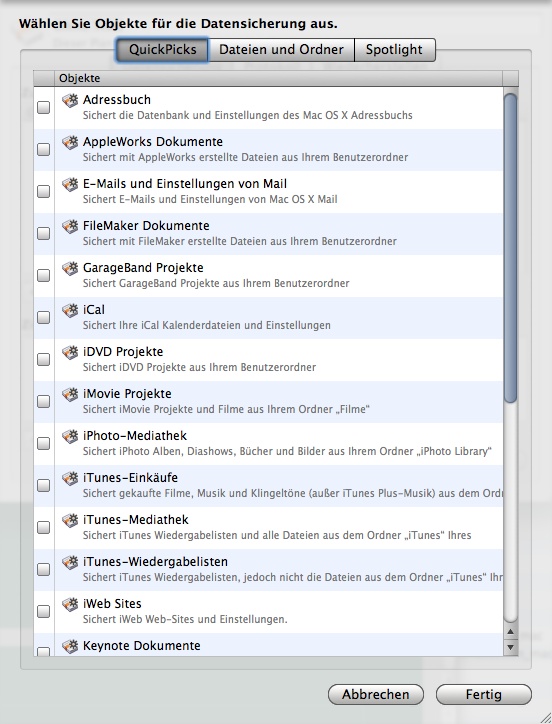Click the iMovie description mentioning Ordner „Filme“
The width and height of the screenshot is (552, 724).
tap(226, 409)
